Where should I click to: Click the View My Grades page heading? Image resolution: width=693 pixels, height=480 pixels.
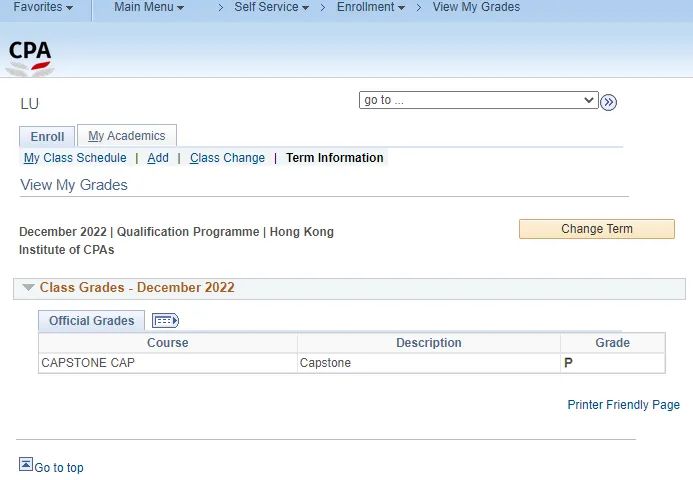(x=74, y=185)
